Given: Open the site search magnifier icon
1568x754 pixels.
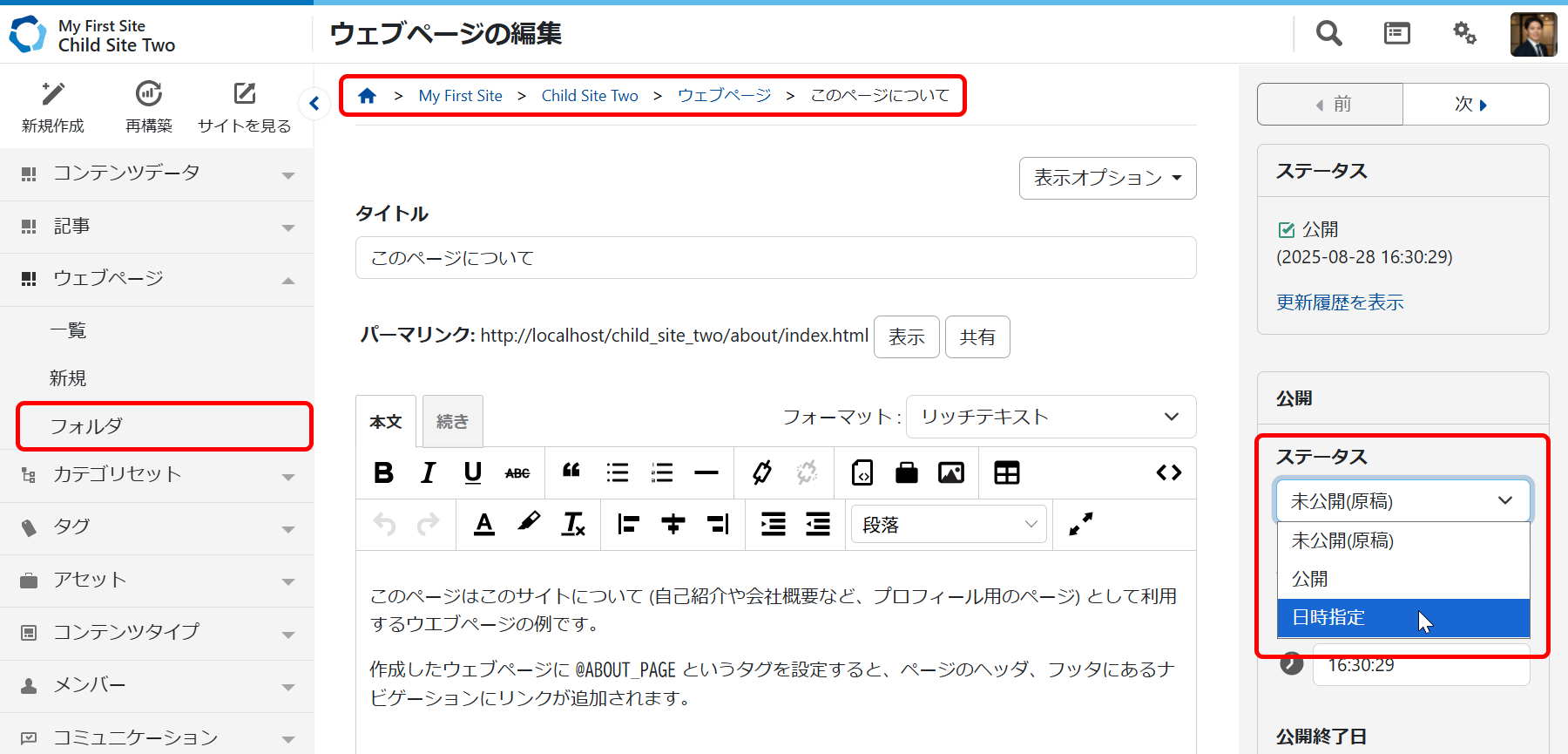Looking at the screenshot, I should (x=1328, y=33).
